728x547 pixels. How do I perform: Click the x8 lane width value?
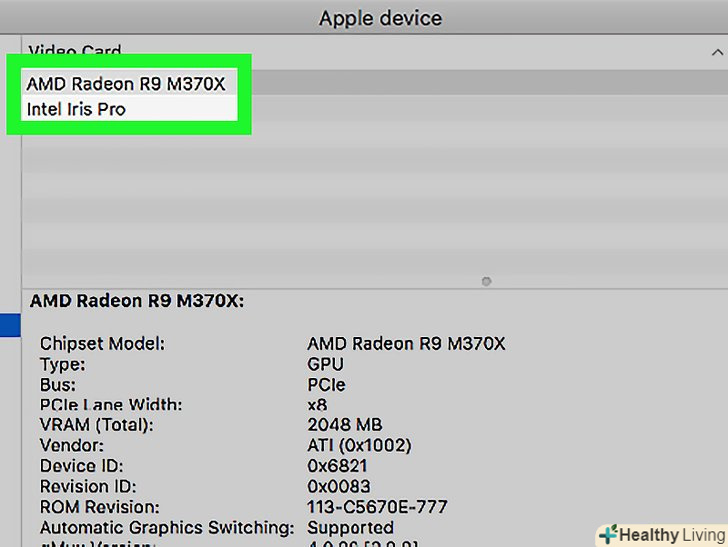pyautogui.click(x=317, y=405)
